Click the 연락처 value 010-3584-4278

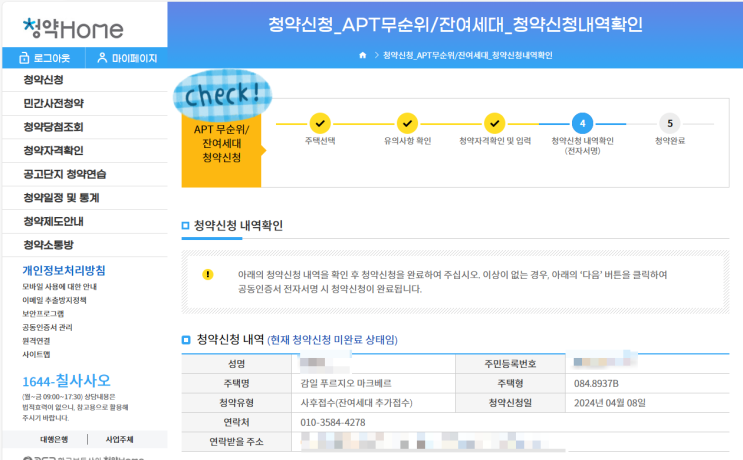click(333, 422)
